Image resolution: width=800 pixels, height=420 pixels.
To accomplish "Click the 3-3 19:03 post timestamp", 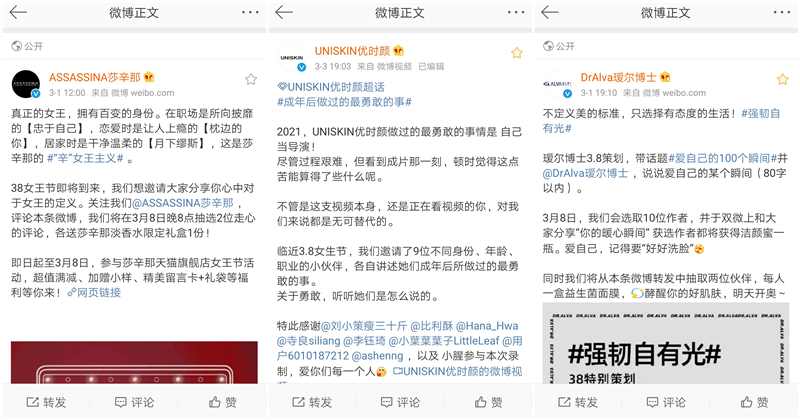I will point(333,66).
